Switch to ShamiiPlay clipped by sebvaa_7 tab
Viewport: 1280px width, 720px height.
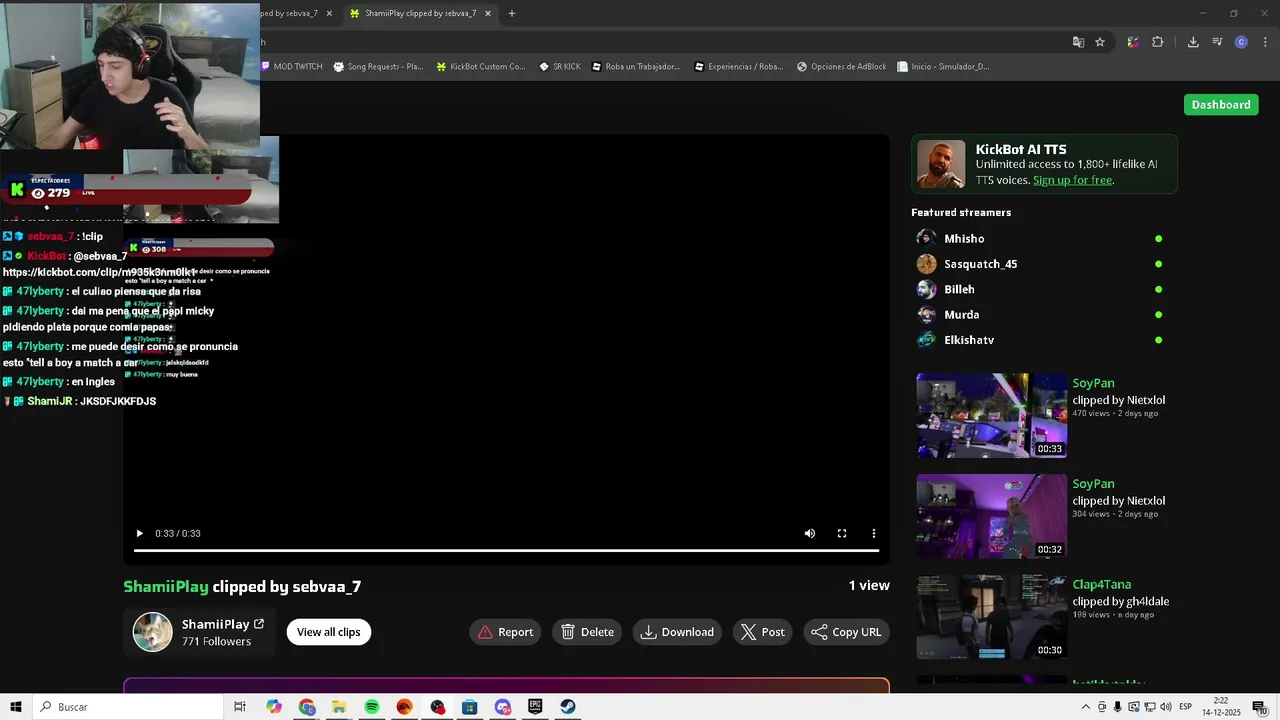420,14
